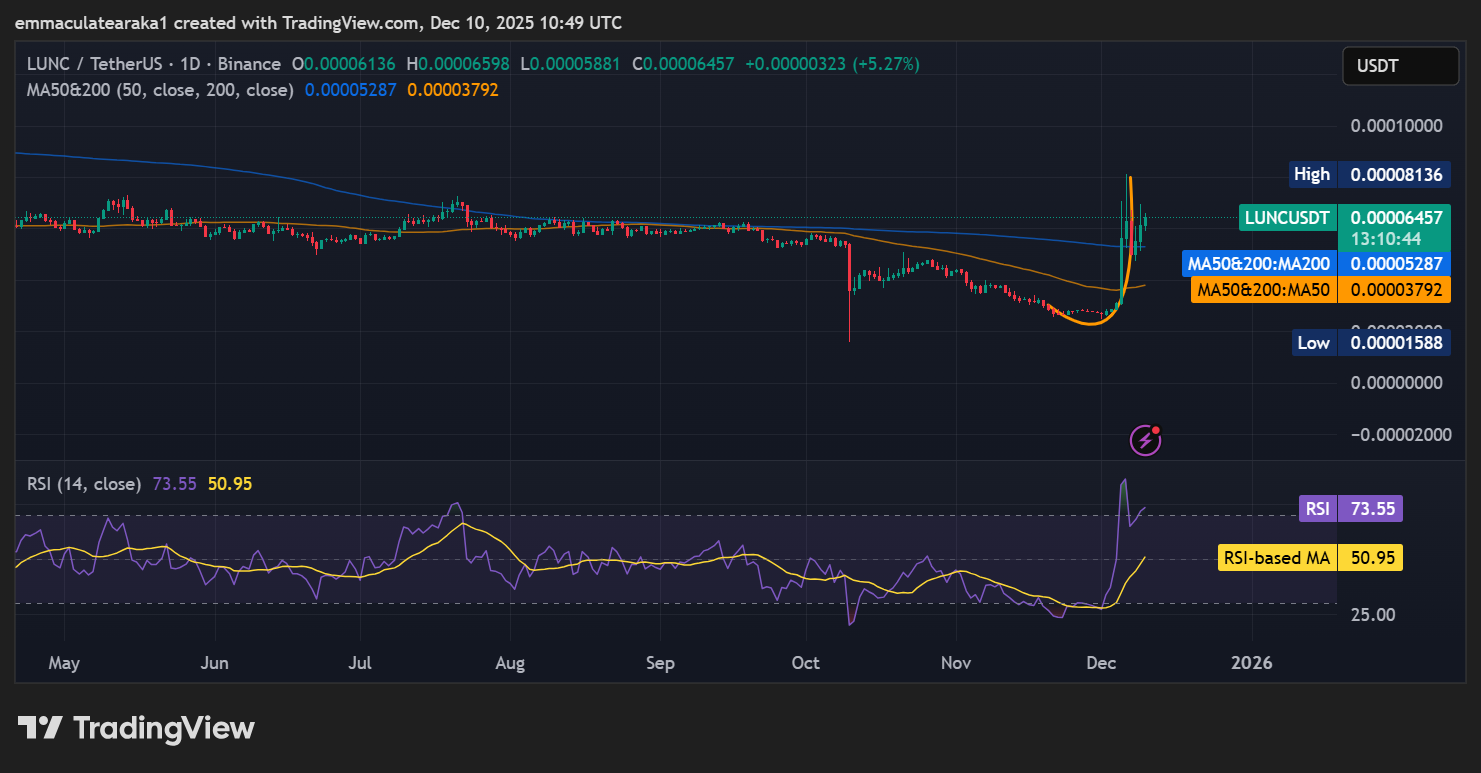Click the 0.00010000 price scale label
The image size is (1481, 773).
click(x=1396, y=126)
